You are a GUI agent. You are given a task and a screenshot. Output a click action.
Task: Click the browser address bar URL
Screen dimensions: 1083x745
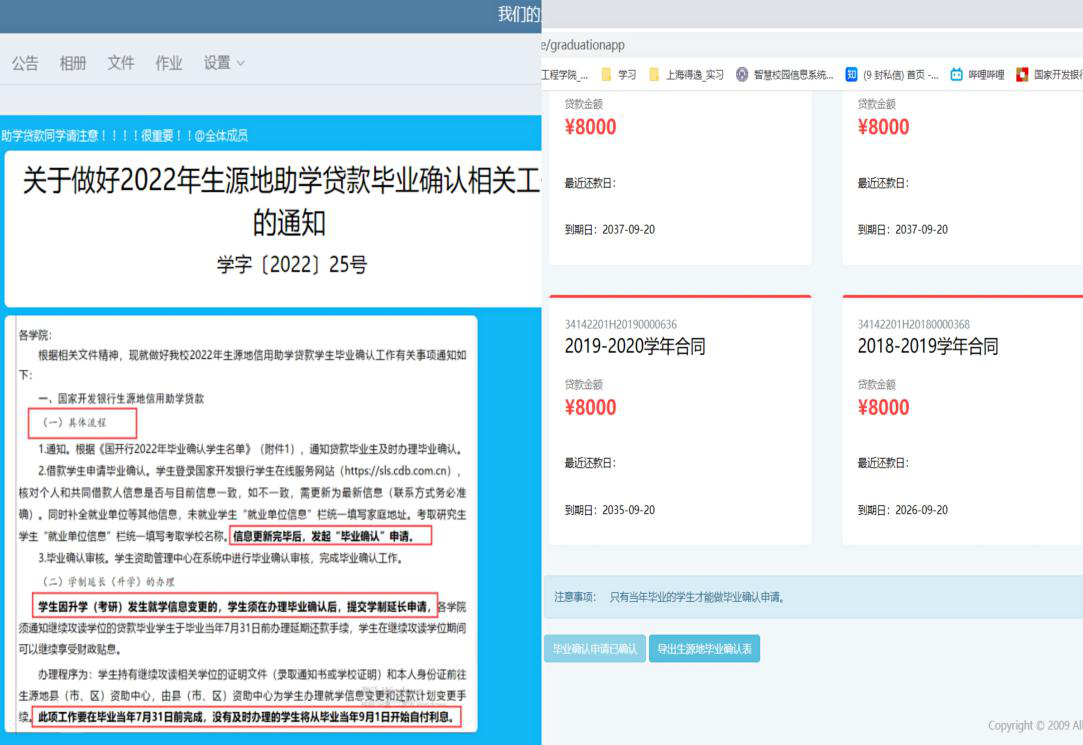click(584, 45)
